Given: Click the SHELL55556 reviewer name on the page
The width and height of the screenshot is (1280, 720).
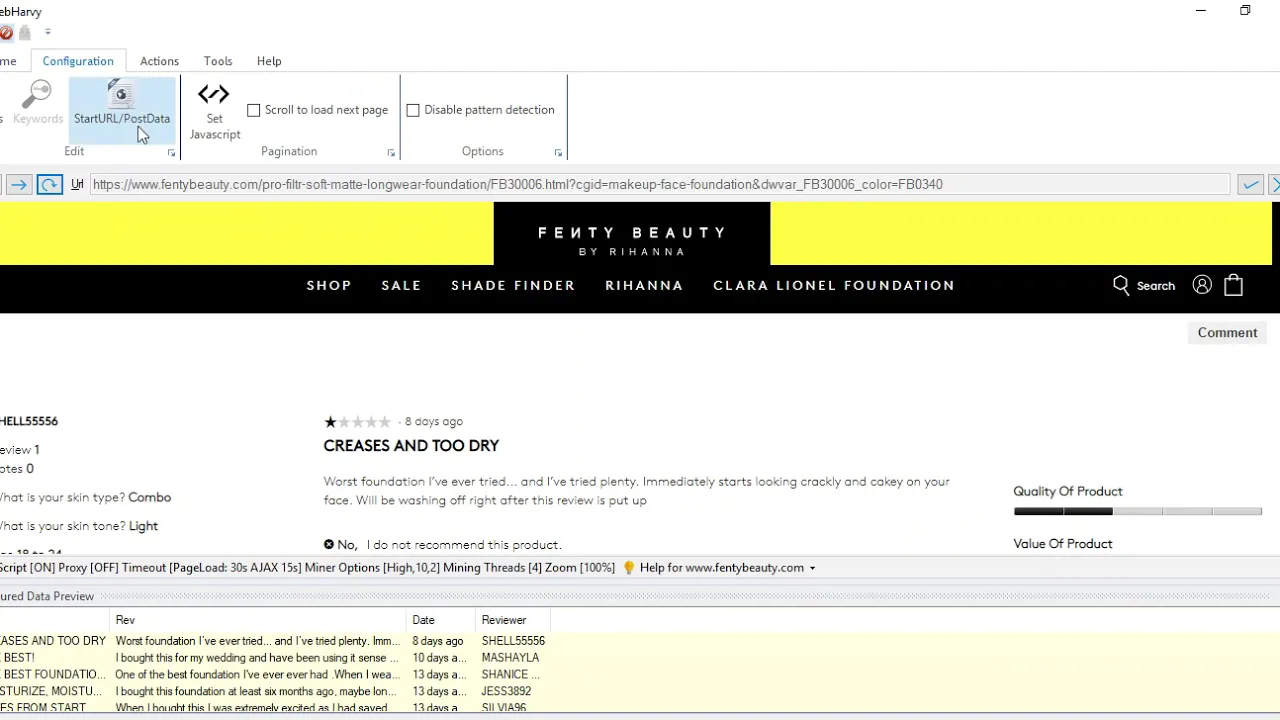Looking at the screenshot, I should [28, 422].
